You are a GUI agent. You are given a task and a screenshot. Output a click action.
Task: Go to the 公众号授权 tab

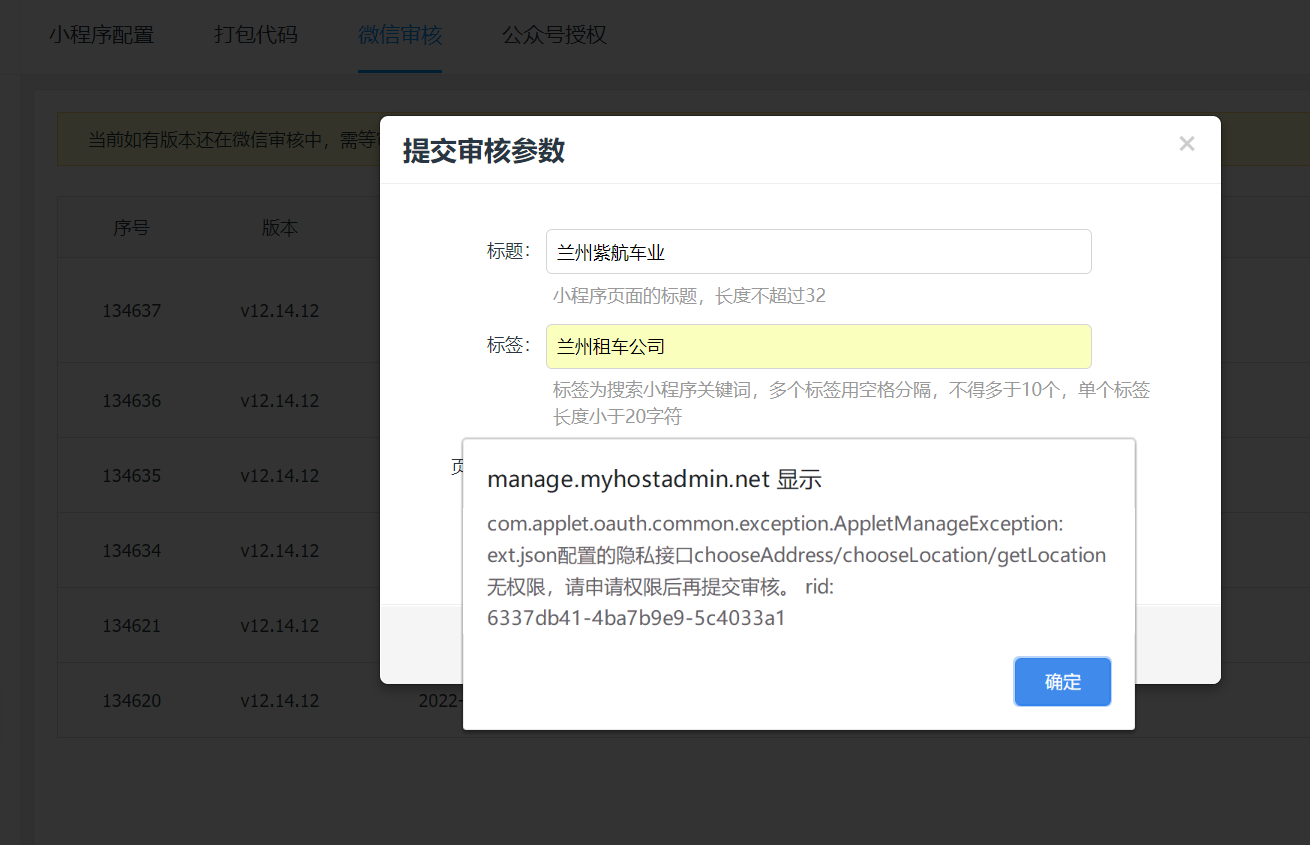click(554, 35)
